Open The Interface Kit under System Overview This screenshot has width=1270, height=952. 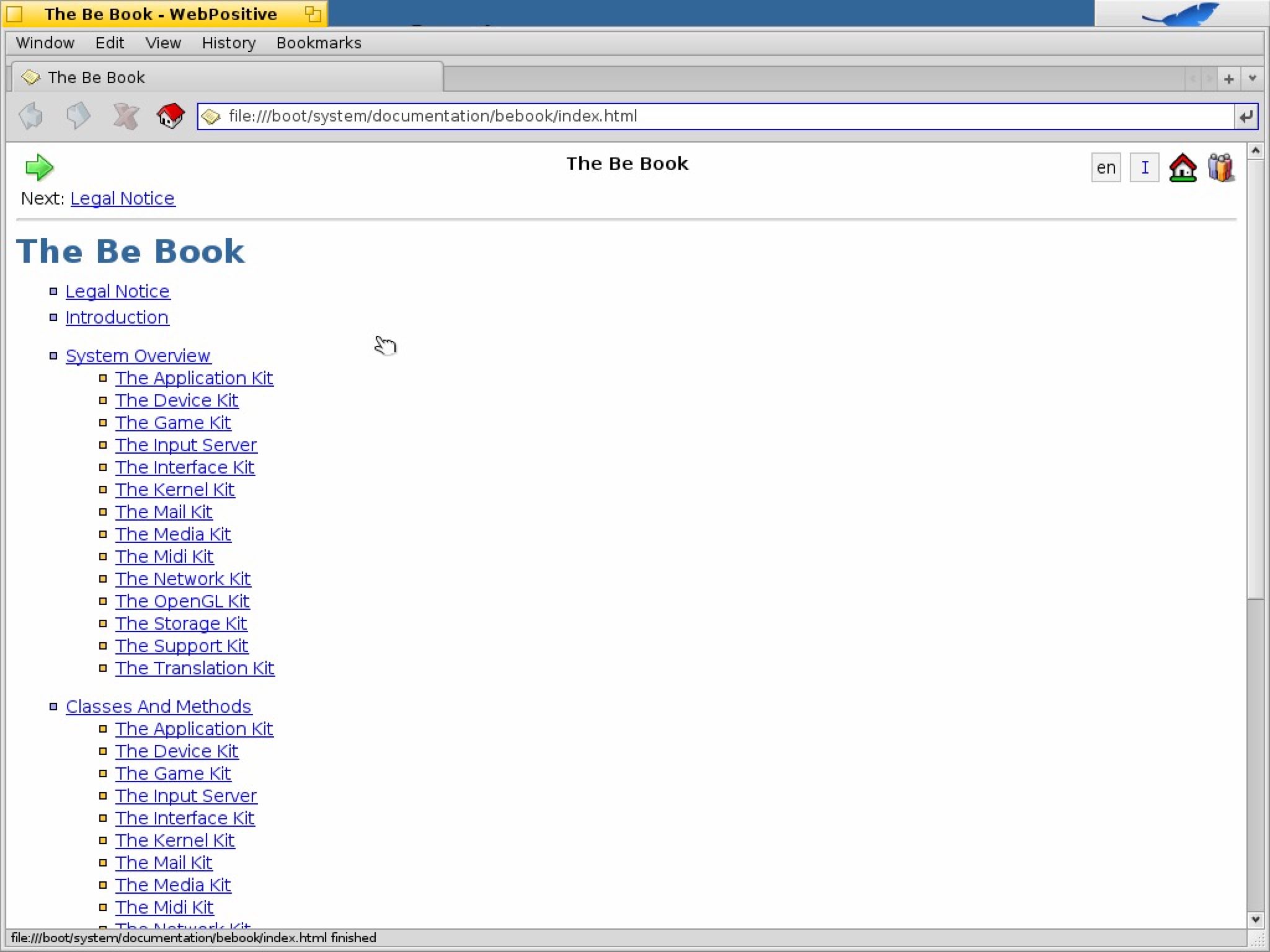point(185,467)
